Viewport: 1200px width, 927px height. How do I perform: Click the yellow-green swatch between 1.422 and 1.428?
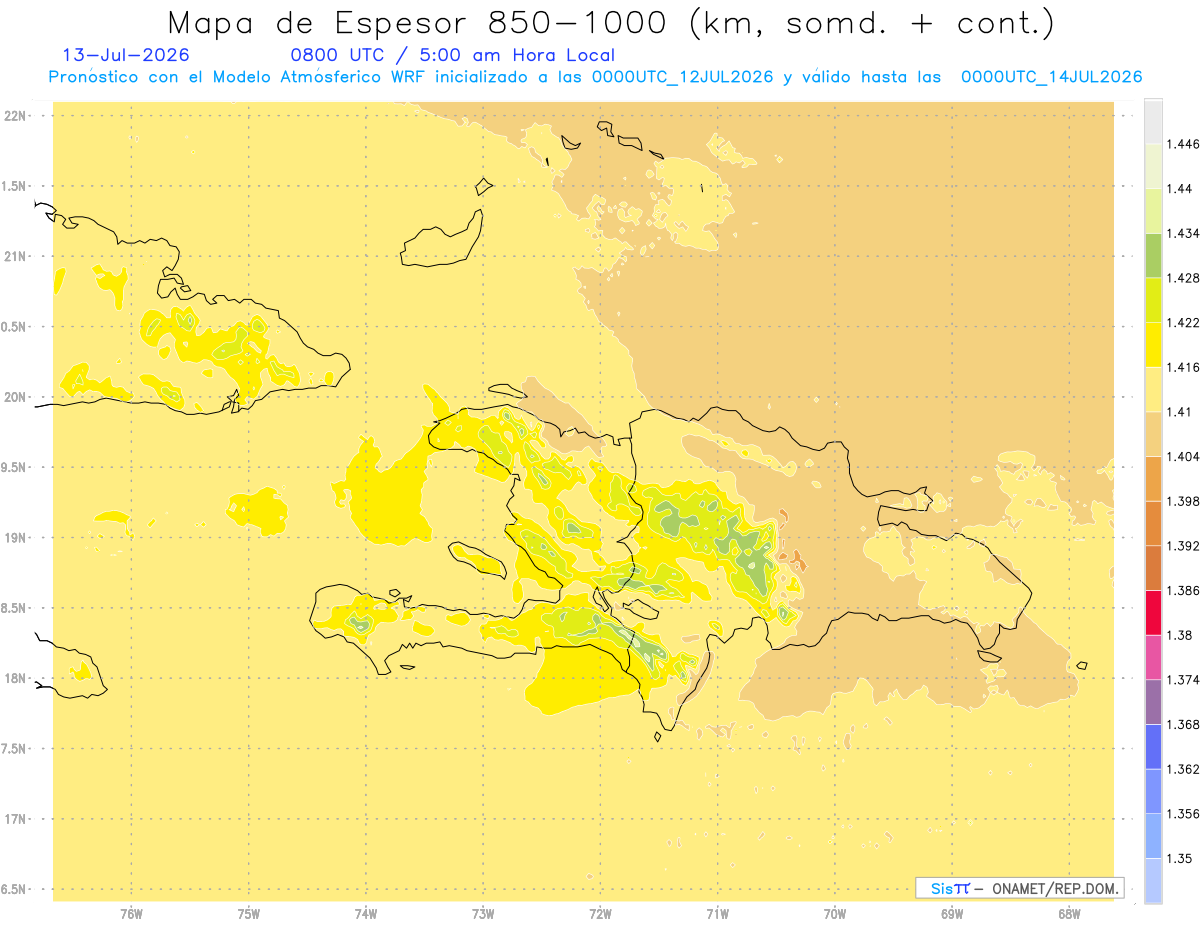(1153, 300)
